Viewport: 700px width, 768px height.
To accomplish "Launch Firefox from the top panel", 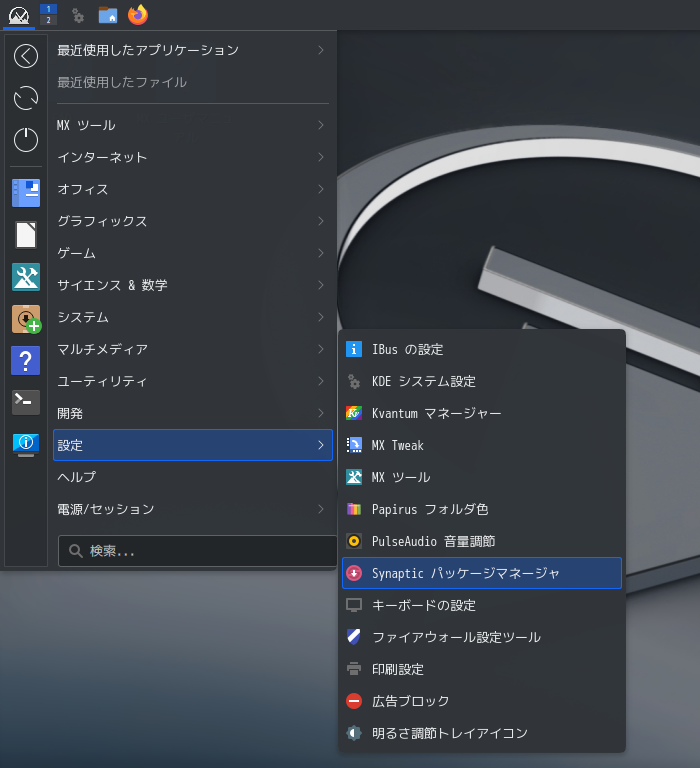I will coord(138,15).
